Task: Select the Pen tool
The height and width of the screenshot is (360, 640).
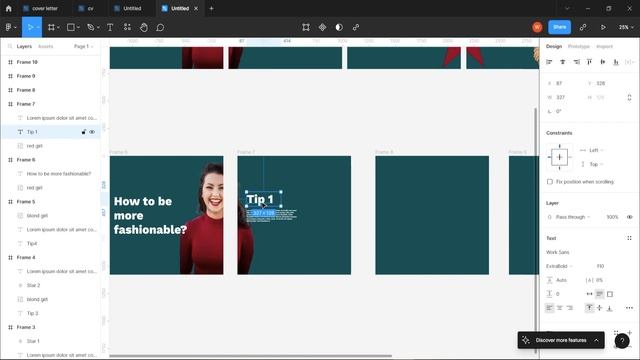Action: point(91,27)
